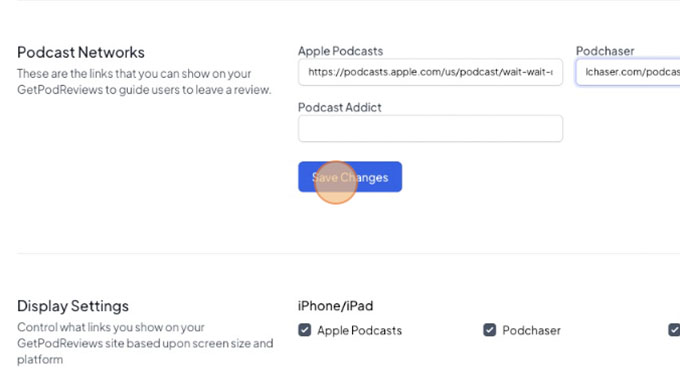
Task: Click GetPodReviews word in Podcast Networks description
Action: [60, 90]
